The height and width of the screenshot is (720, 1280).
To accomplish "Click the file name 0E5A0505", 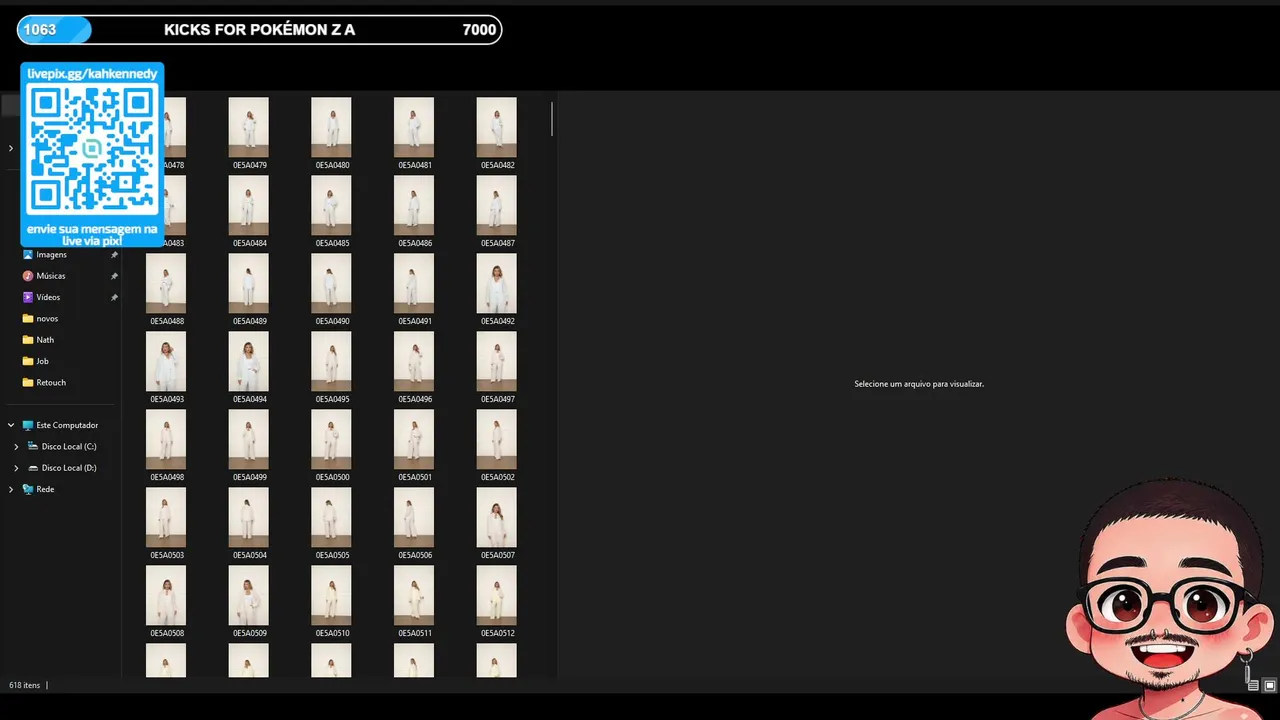I will 332,555.
